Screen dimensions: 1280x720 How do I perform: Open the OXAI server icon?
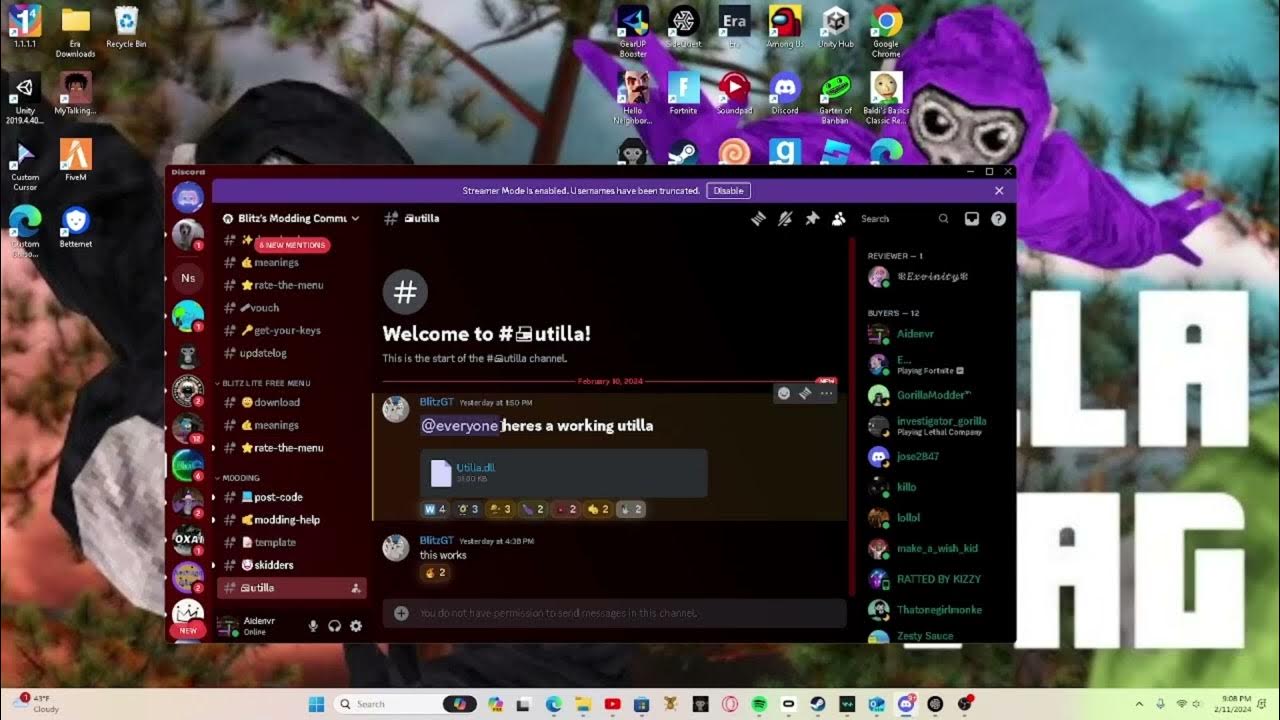(x=188, y=538)
